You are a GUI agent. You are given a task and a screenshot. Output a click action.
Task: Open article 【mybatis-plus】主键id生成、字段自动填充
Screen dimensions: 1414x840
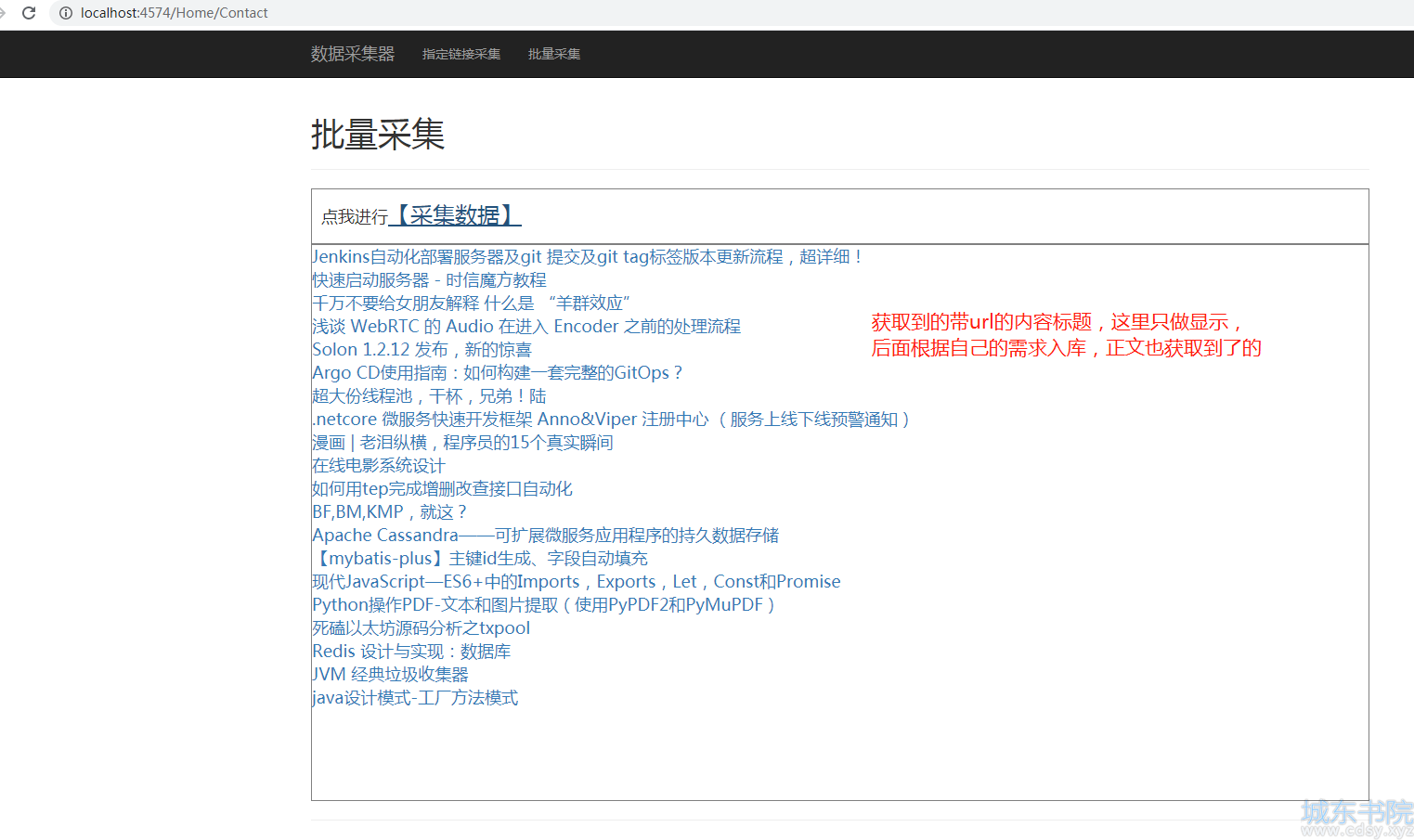480,559
